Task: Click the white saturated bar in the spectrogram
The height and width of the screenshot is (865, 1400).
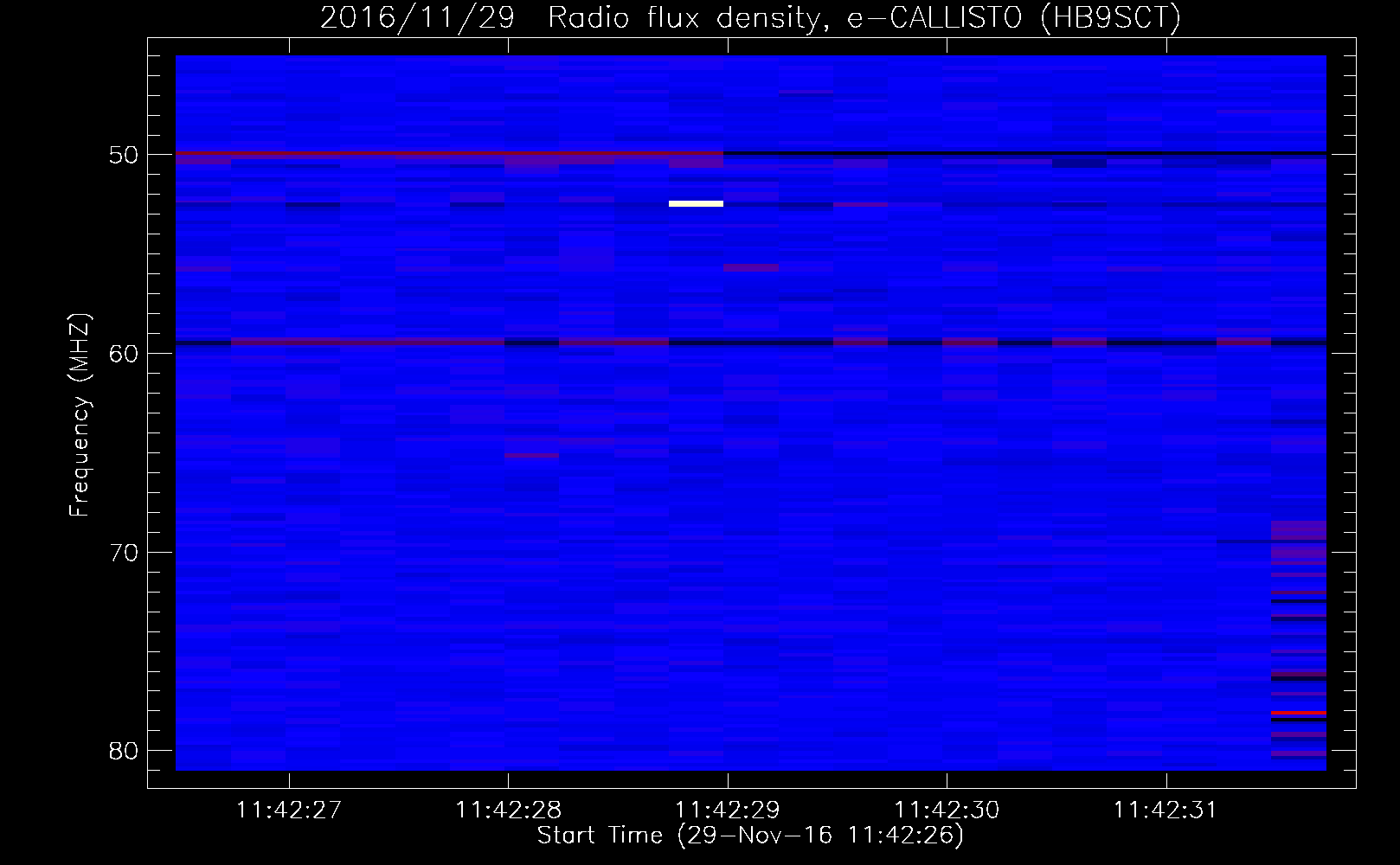Action: pos(696,203)
